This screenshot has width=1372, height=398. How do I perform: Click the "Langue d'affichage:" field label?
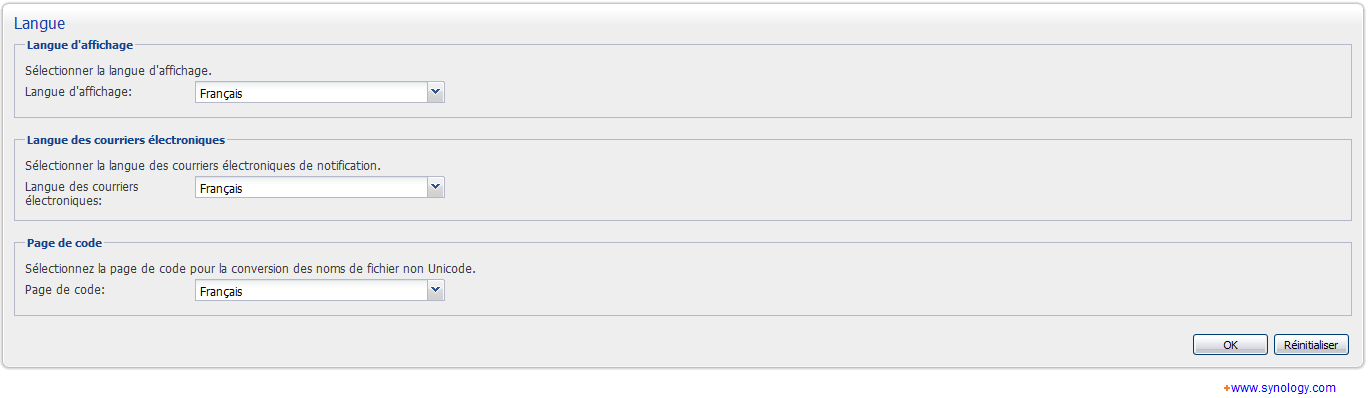point(79,92)
